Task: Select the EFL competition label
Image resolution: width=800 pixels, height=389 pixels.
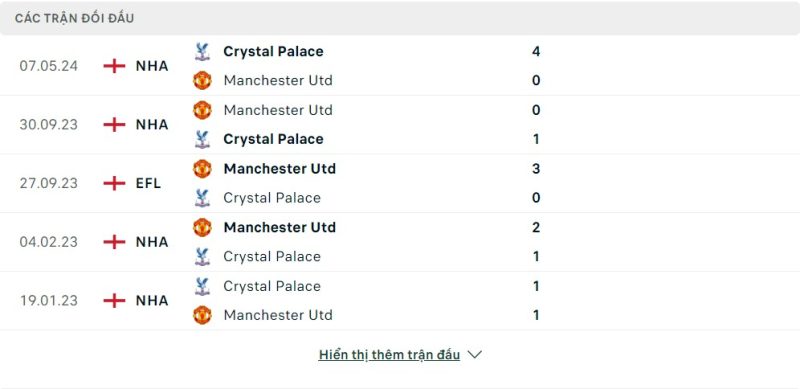Action: [x=148, y=183]
